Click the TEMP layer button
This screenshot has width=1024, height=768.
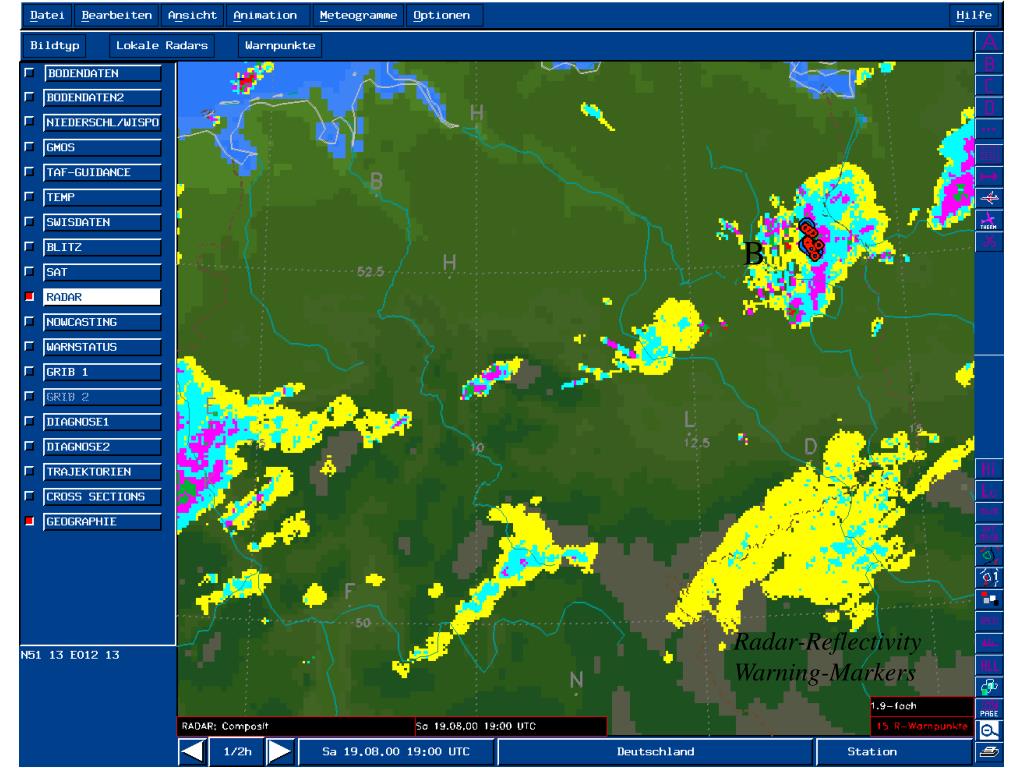click(103, 197)
